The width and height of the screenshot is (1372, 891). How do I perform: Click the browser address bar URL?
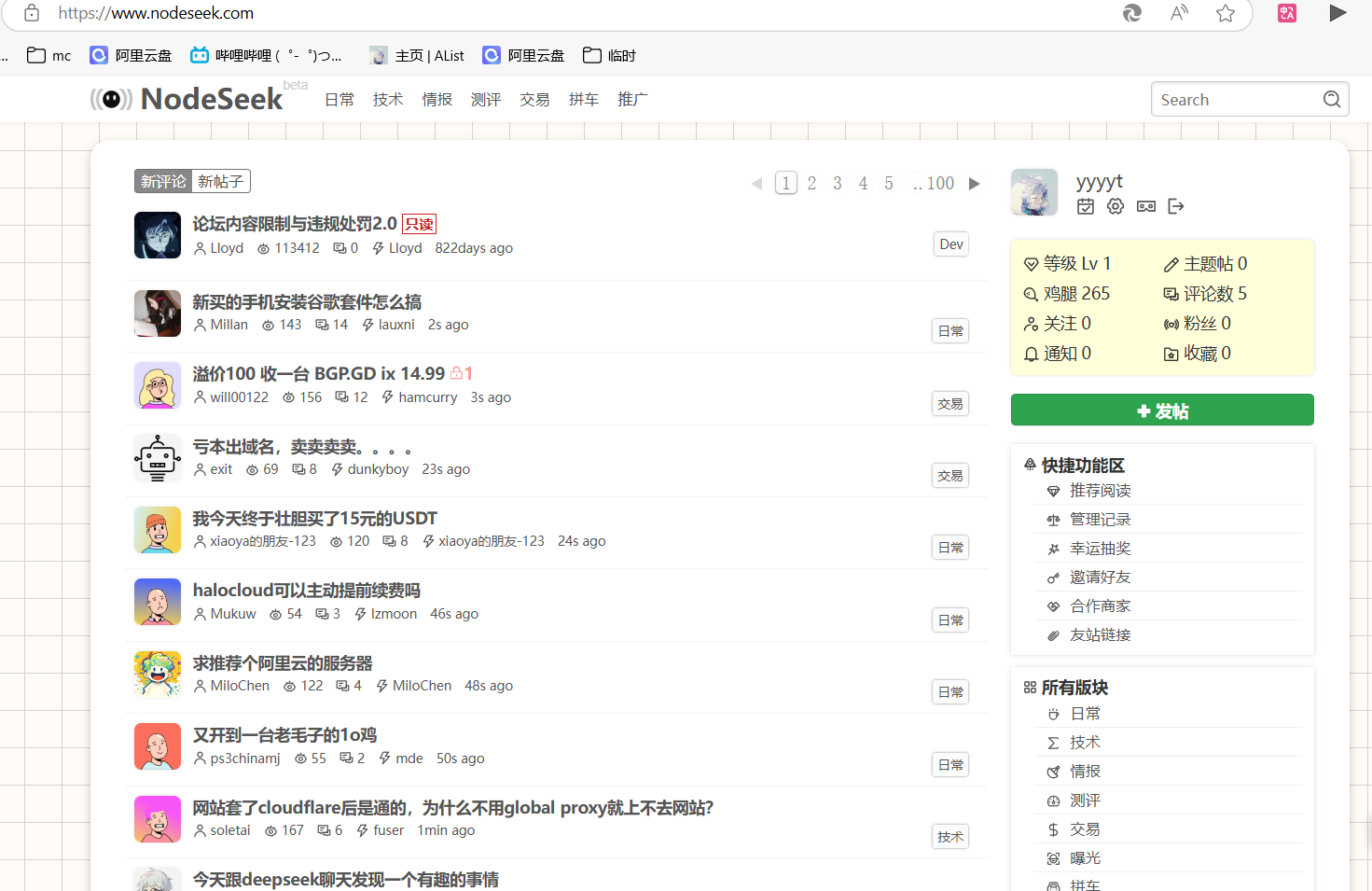pyautogui.click(x=156, y=13)
